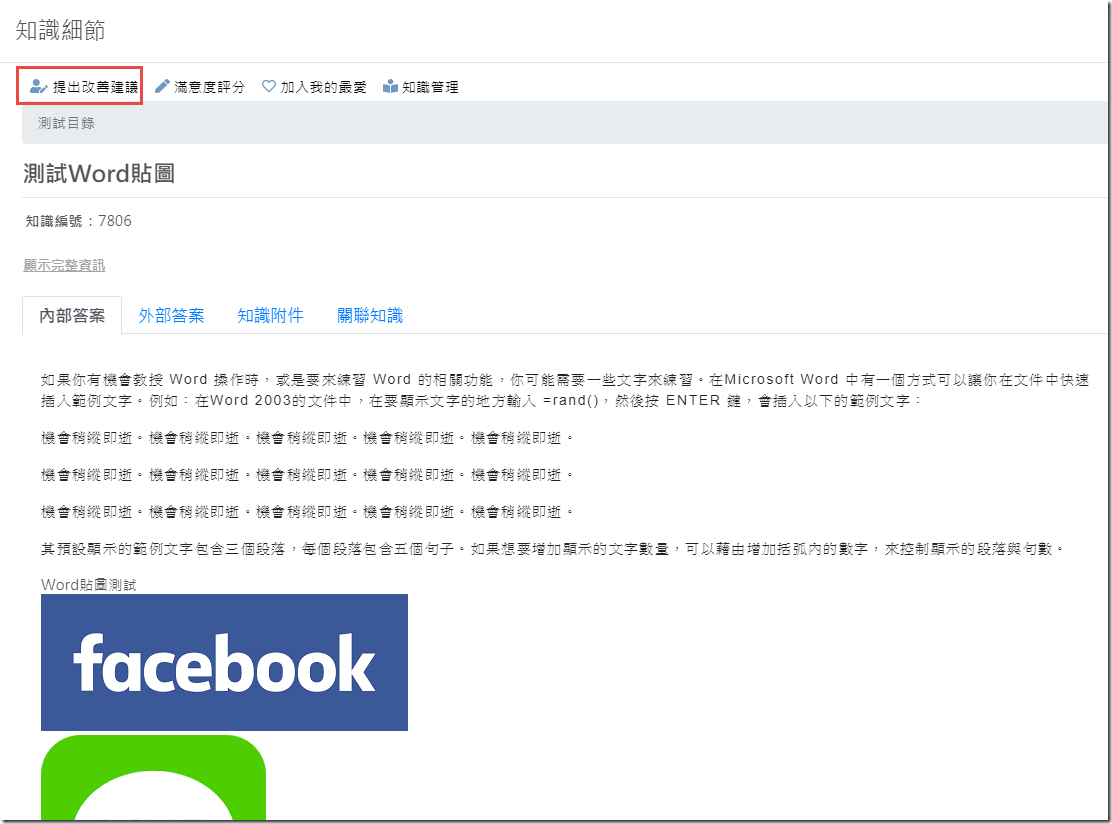Click the 知識編號：7806 text
Viewport: 1112px width, 824px height.
click(x=79, y=221)
